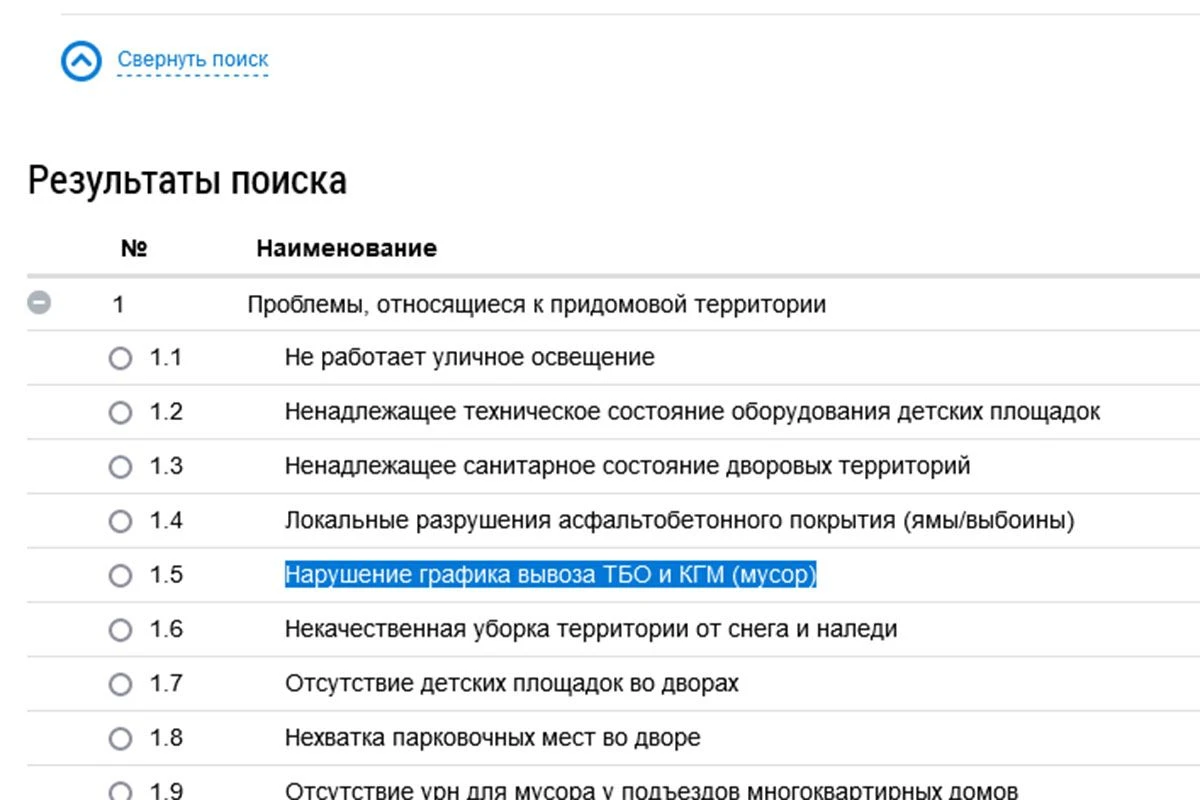
Task: Click number '1.8' in the list
Action: [166, 738]
